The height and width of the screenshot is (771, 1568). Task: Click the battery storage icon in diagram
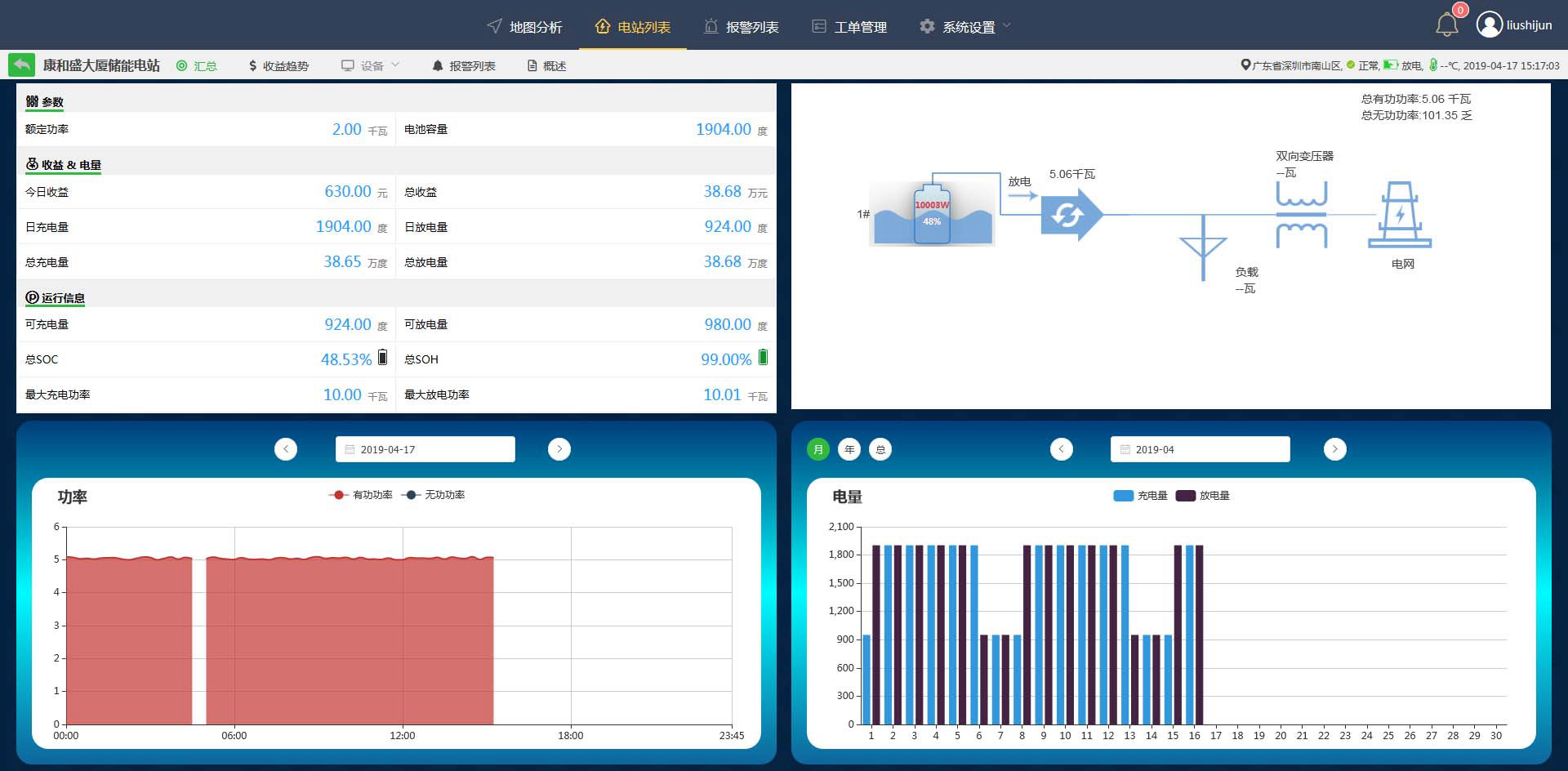pos(932,214)
